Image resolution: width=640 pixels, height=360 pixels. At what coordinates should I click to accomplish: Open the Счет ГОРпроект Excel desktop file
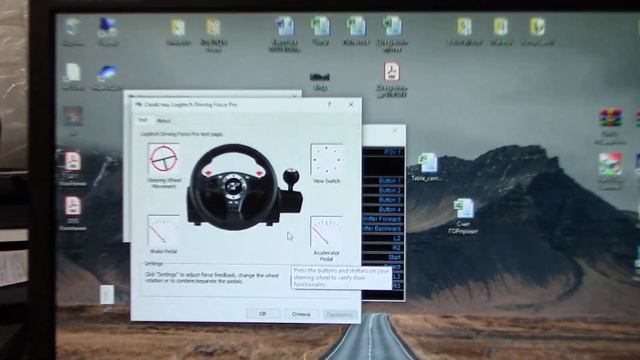(463, 216)
